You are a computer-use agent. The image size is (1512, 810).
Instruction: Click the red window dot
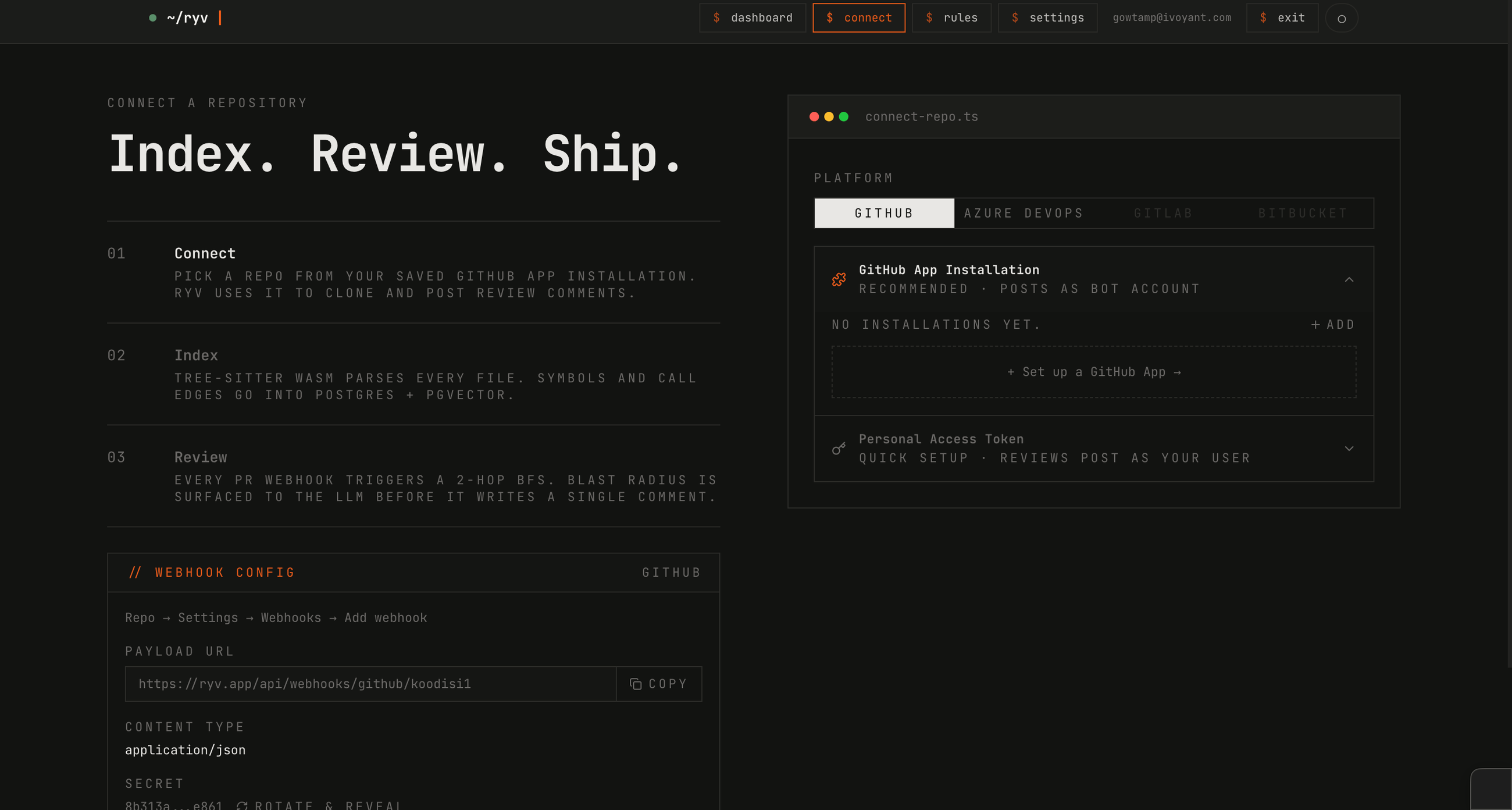click(814, 117)
